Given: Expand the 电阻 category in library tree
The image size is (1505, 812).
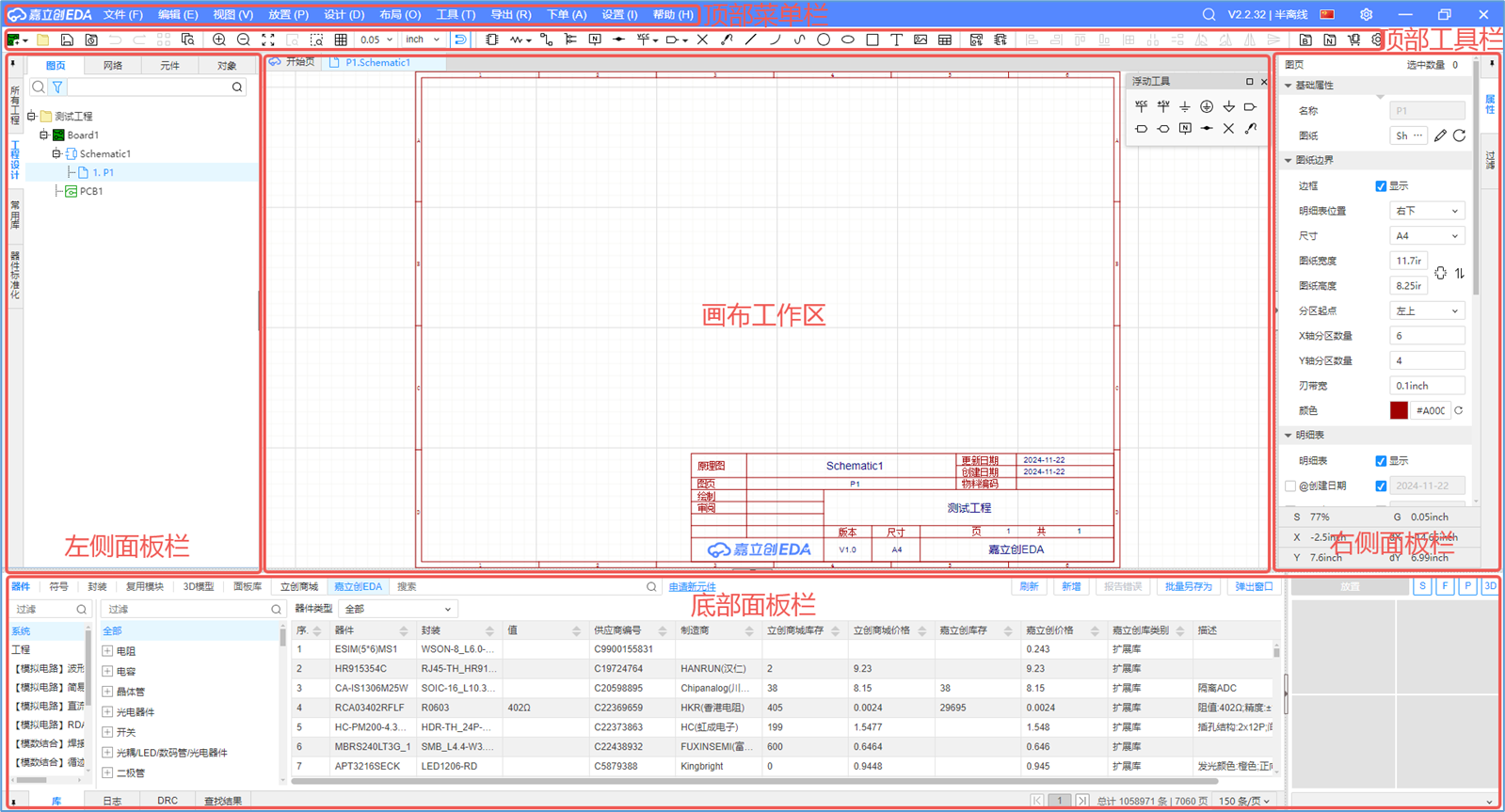Looking at the screenshot, I should click(107, 651).
